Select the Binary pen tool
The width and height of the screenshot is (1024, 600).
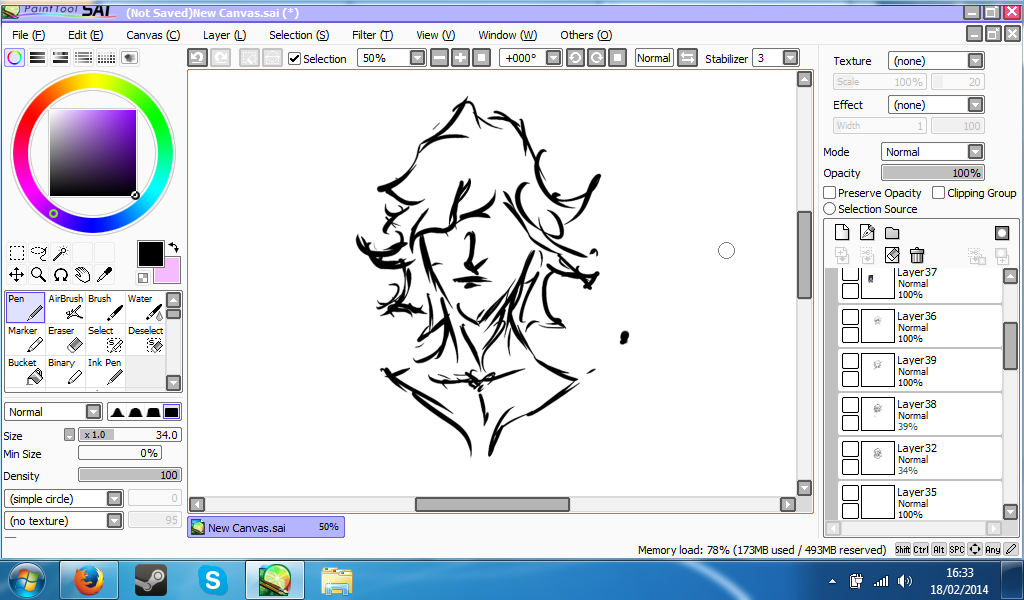pyautogui.click(x=65, y=371)
